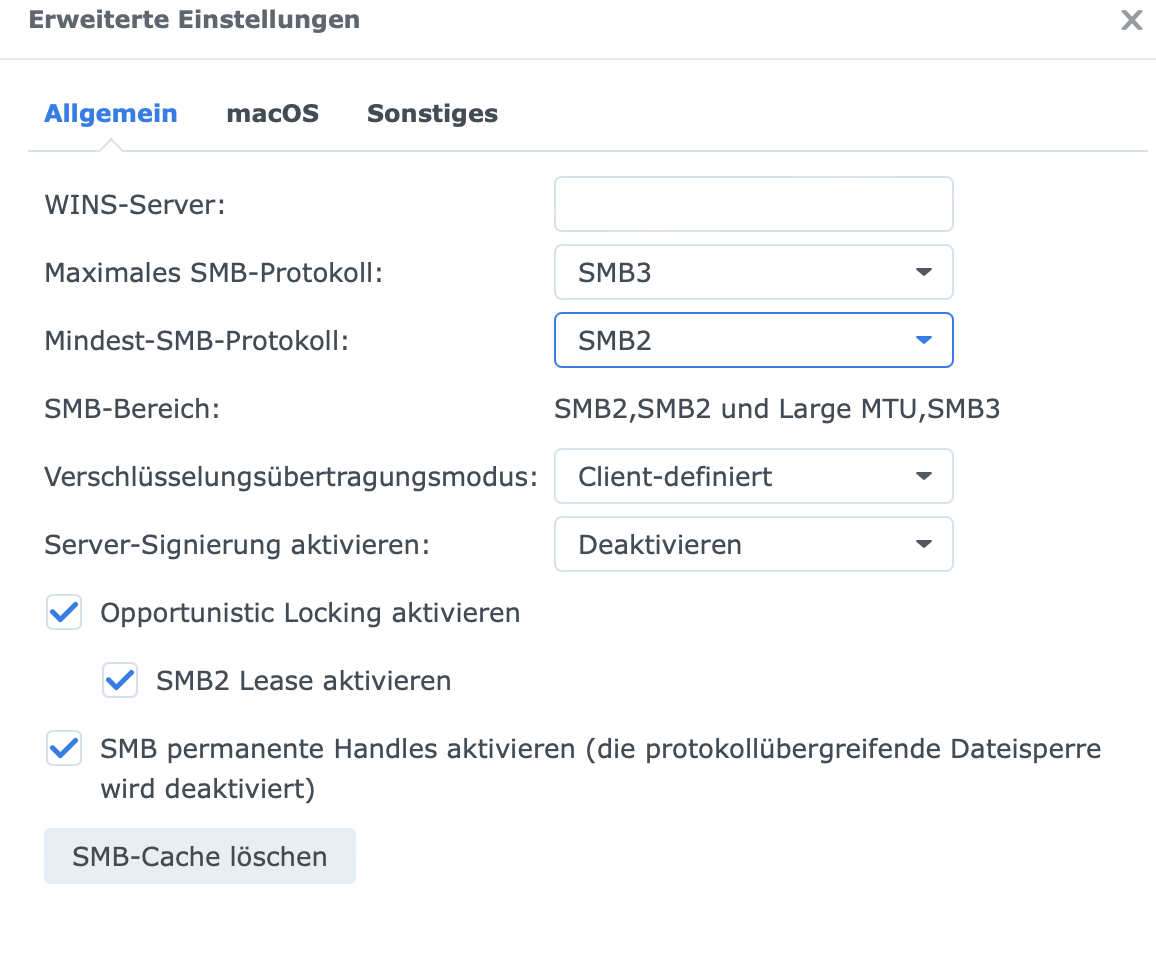1156x956 pixels.
Task: Click the SMB2 Lease aktivieren label
Action: coord(303,682)
